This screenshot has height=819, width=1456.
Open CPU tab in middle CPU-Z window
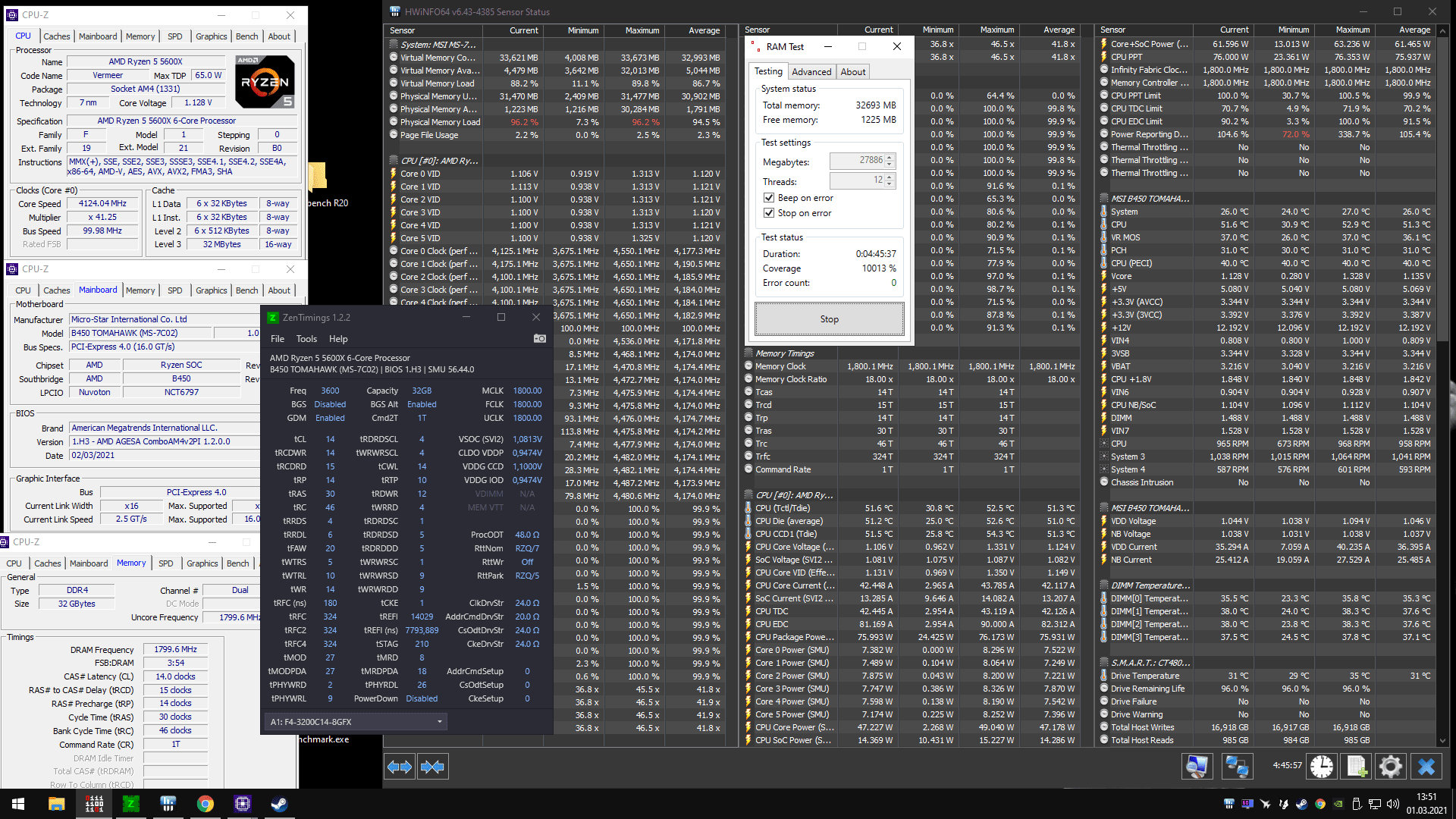(x=24, y=290)
